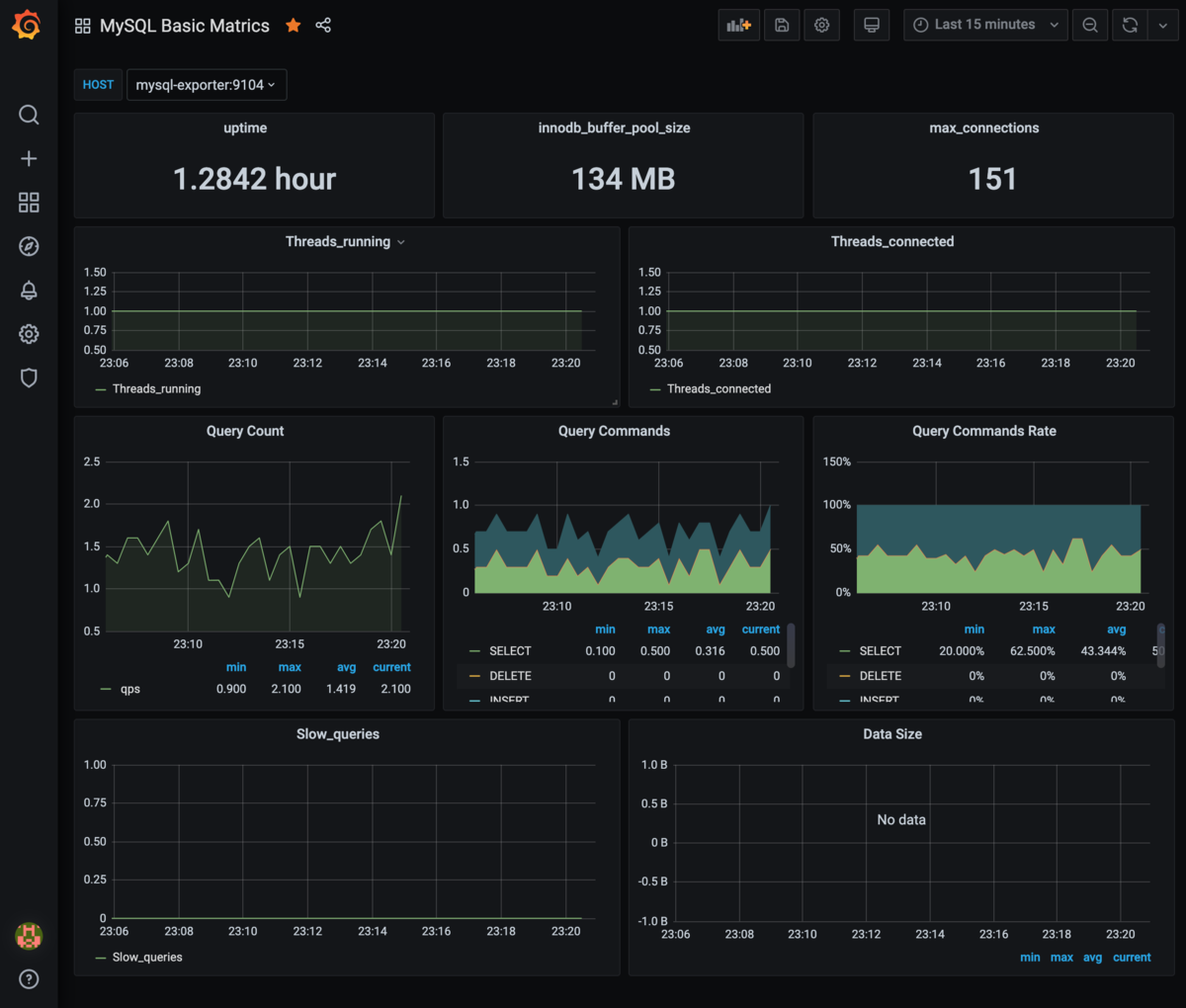The height and width of the screenshot is (1008, 1186).
Task: Click the Add panel icon
Action: pos(738,25)
